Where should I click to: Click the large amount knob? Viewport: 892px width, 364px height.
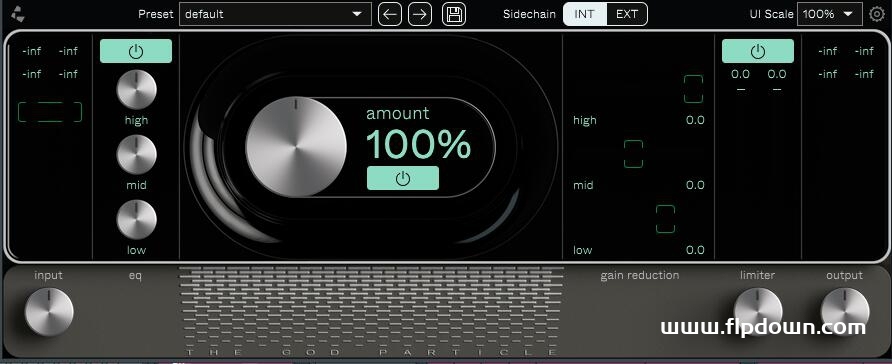[x=296, y=147]
